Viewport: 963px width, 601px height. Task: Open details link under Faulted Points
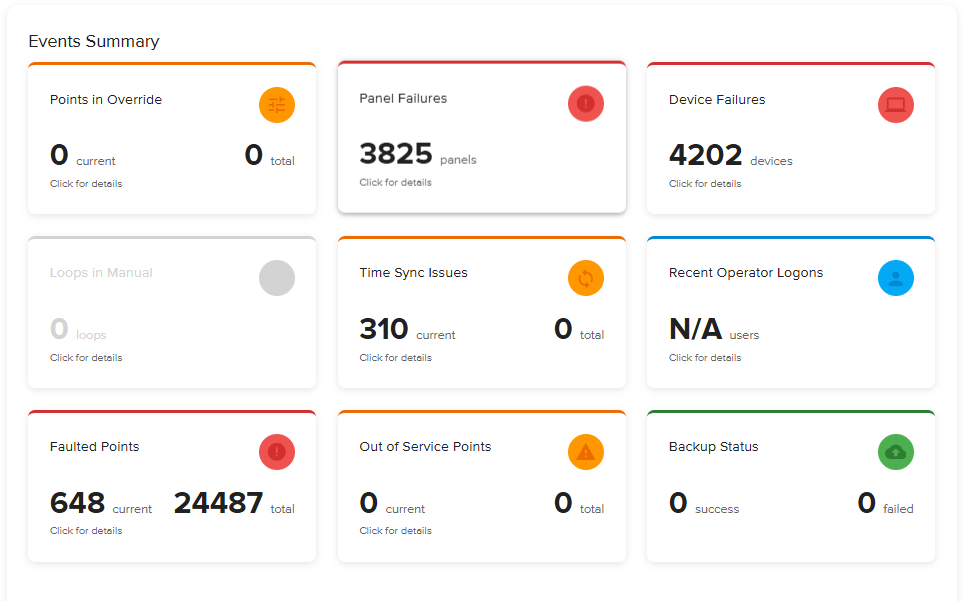pos(86,530)
